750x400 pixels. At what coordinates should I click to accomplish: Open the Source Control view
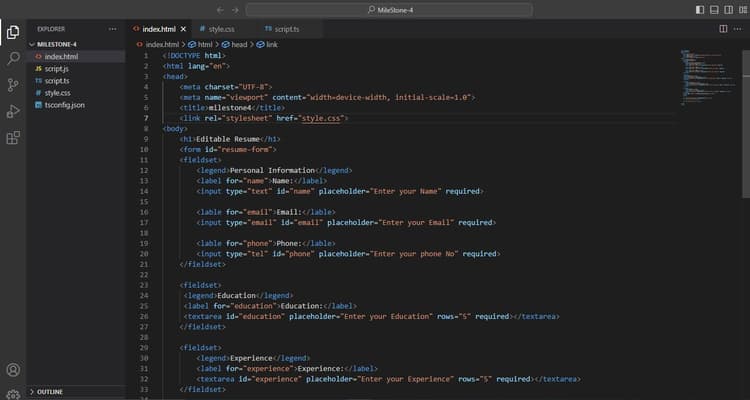click(13, 85)
